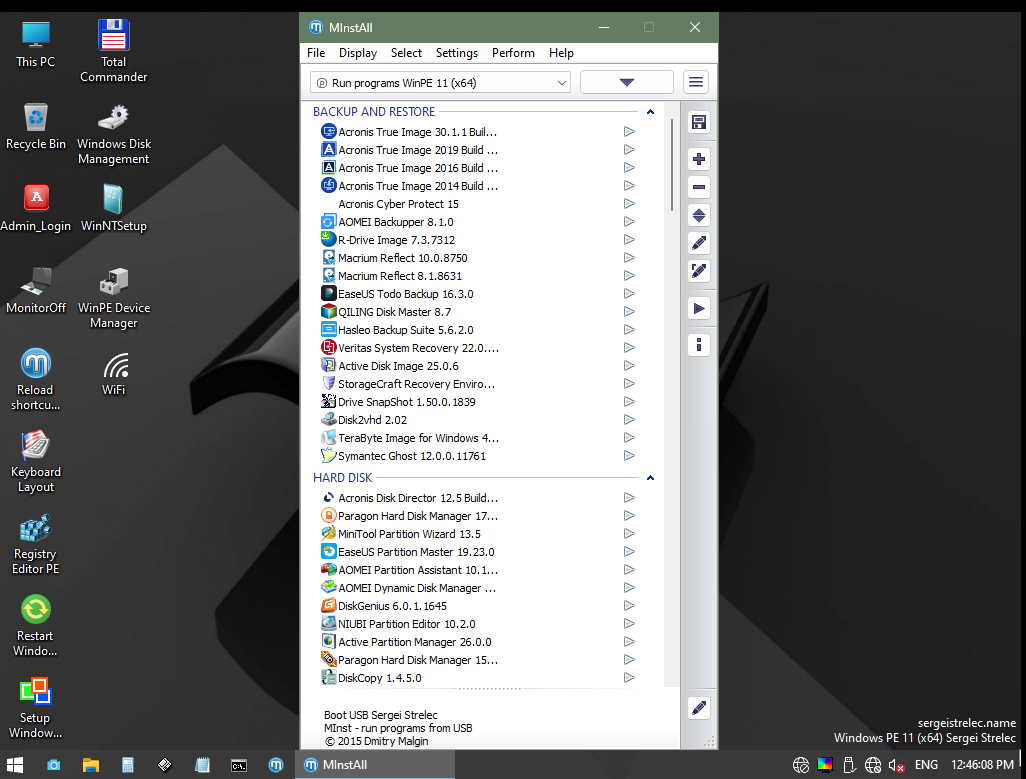The height and width of the screenshot is (779, 1026).
Task: Open the Perform menu
Action: point(513,53)
